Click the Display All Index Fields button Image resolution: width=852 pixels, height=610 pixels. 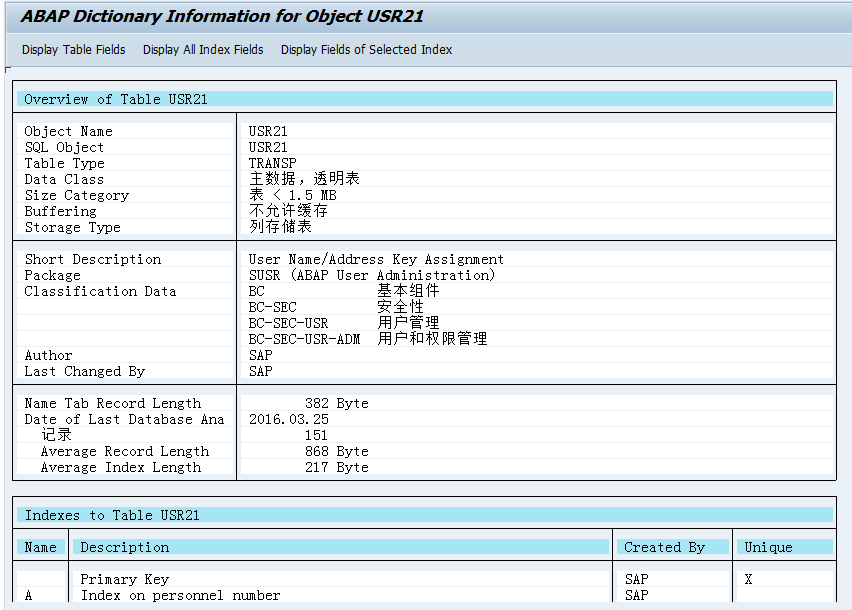point(203,49)
